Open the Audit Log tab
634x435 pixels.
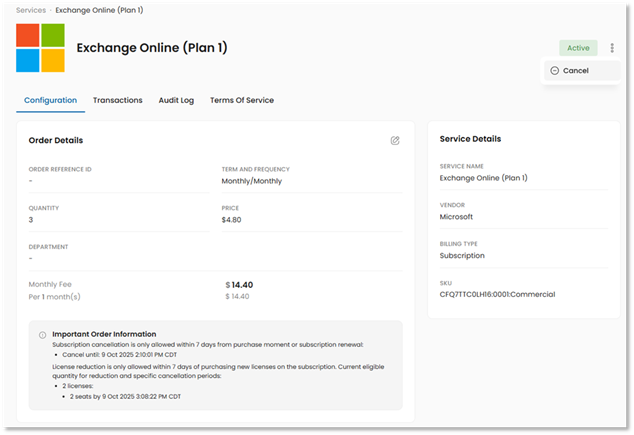pyautogui.click(x=176, y=100)
